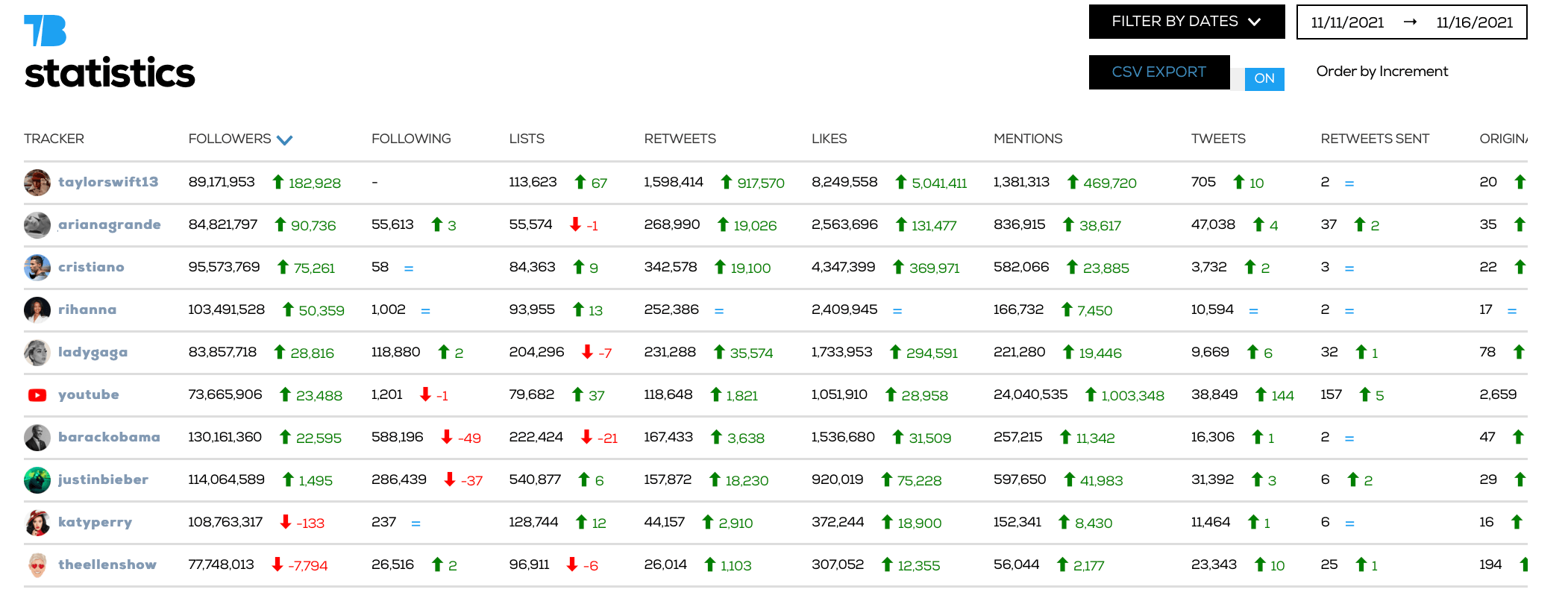The height and width of the screenshot is (607, 1568).
Task: Open the theellenshow tracker link
Action: tap(107, 564)
